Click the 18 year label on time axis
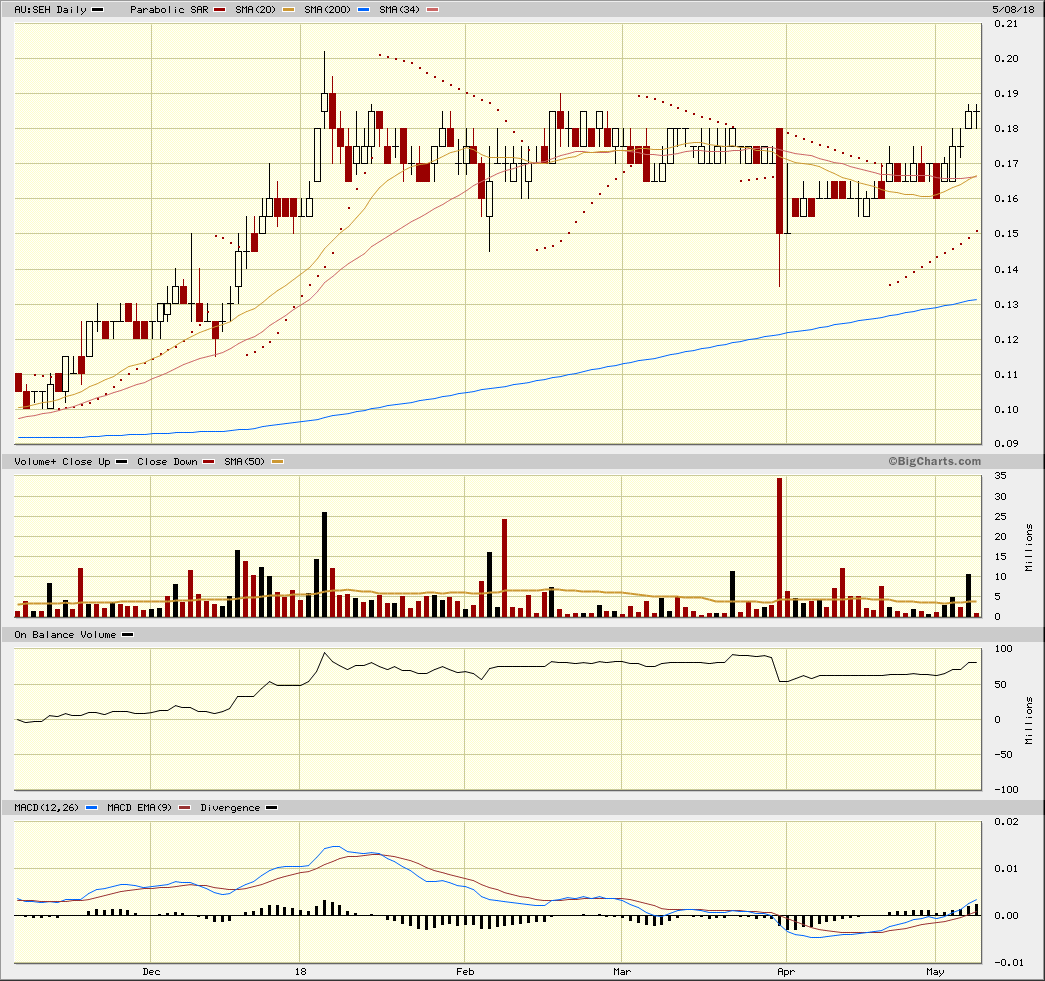 click(x=301, y=971)
